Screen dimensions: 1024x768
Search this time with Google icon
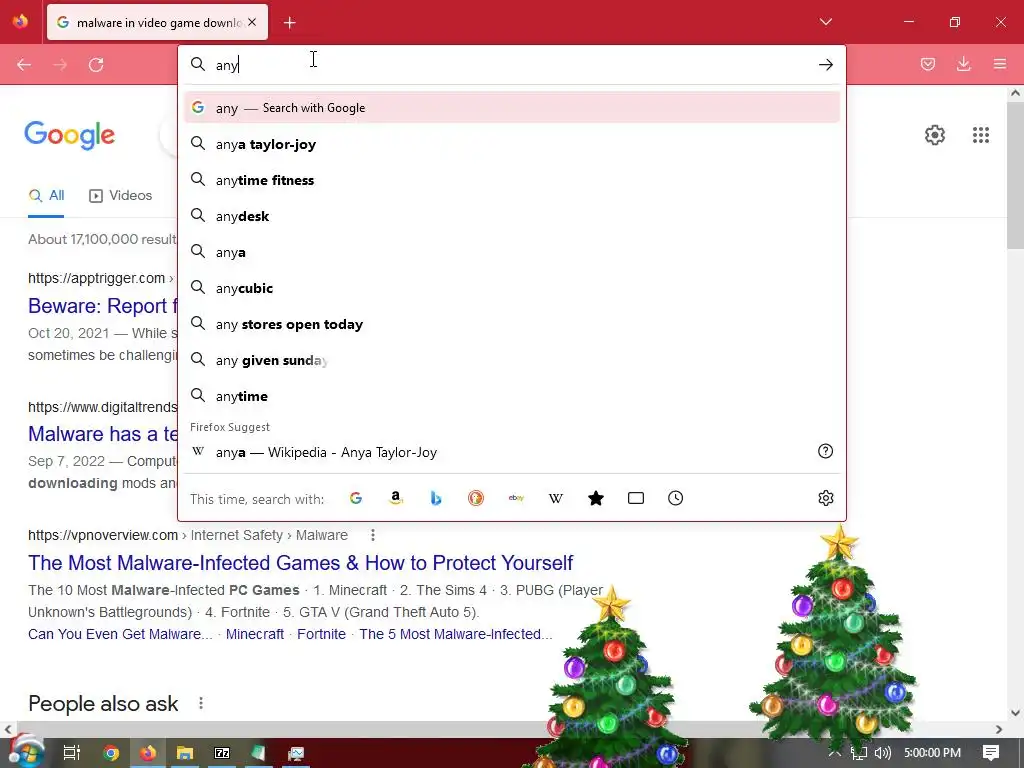point(356,498)
